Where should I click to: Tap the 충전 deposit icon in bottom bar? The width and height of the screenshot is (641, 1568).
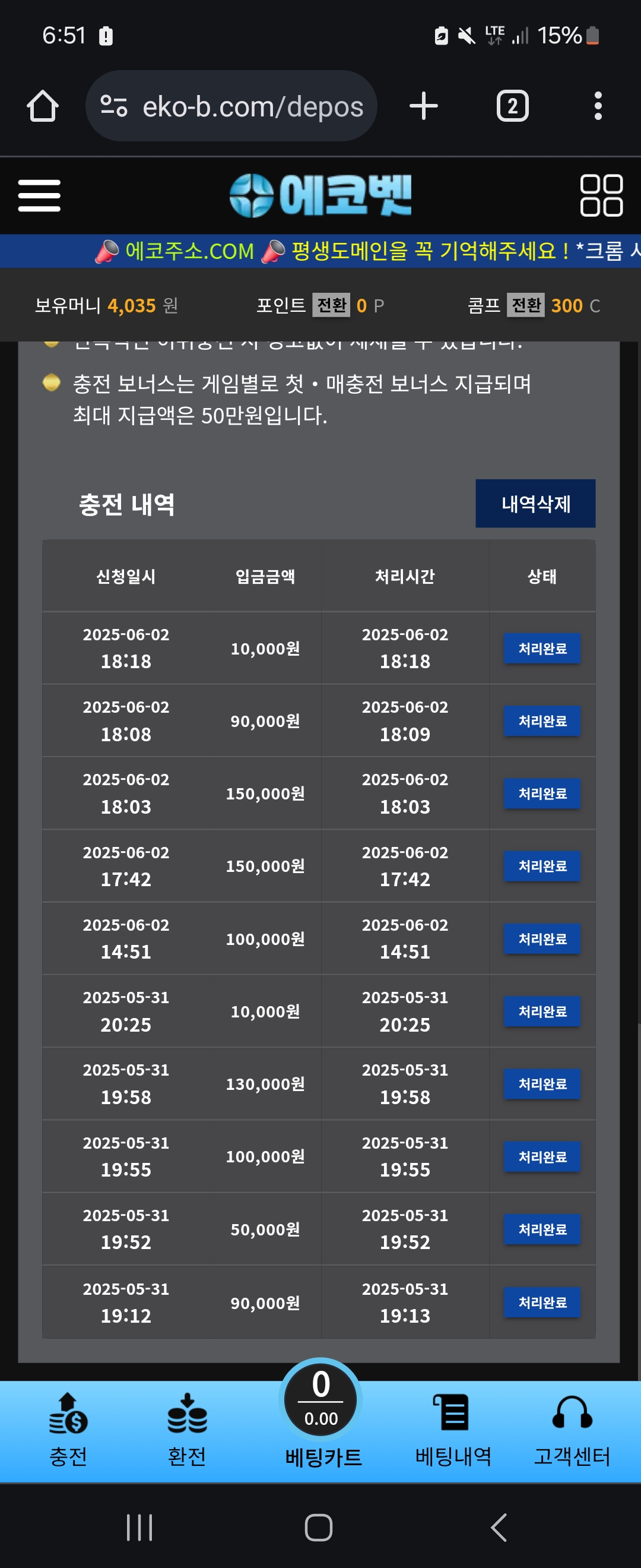pyautogui.click(x=68, y=1430)
